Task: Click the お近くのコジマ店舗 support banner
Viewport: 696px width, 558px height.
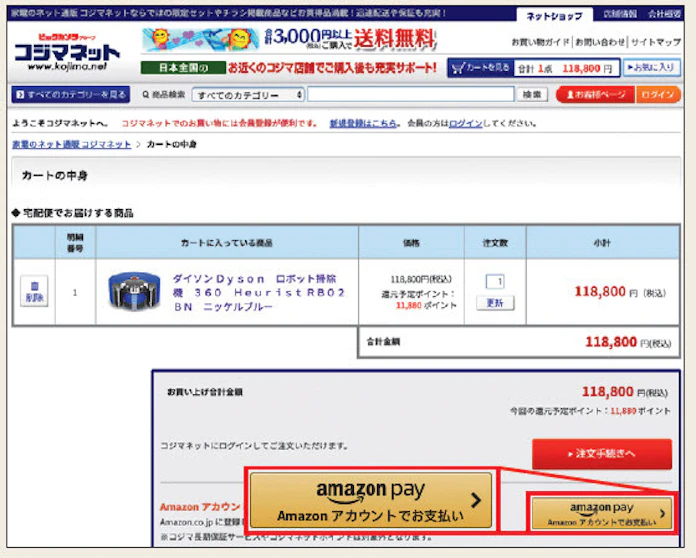Action: 289,68
